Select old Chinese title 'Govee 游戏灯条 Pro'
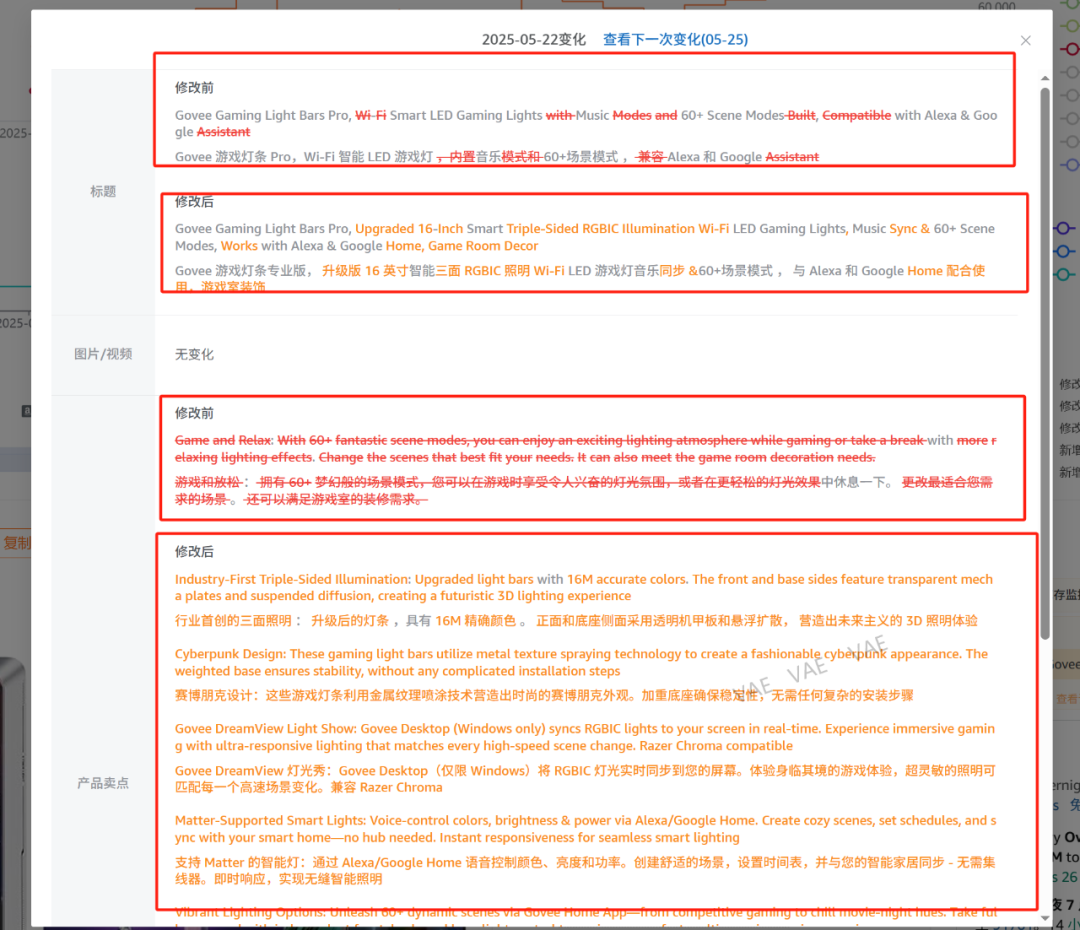The width and height of the screenshot is (1080, 930). [x=497, y=157]
